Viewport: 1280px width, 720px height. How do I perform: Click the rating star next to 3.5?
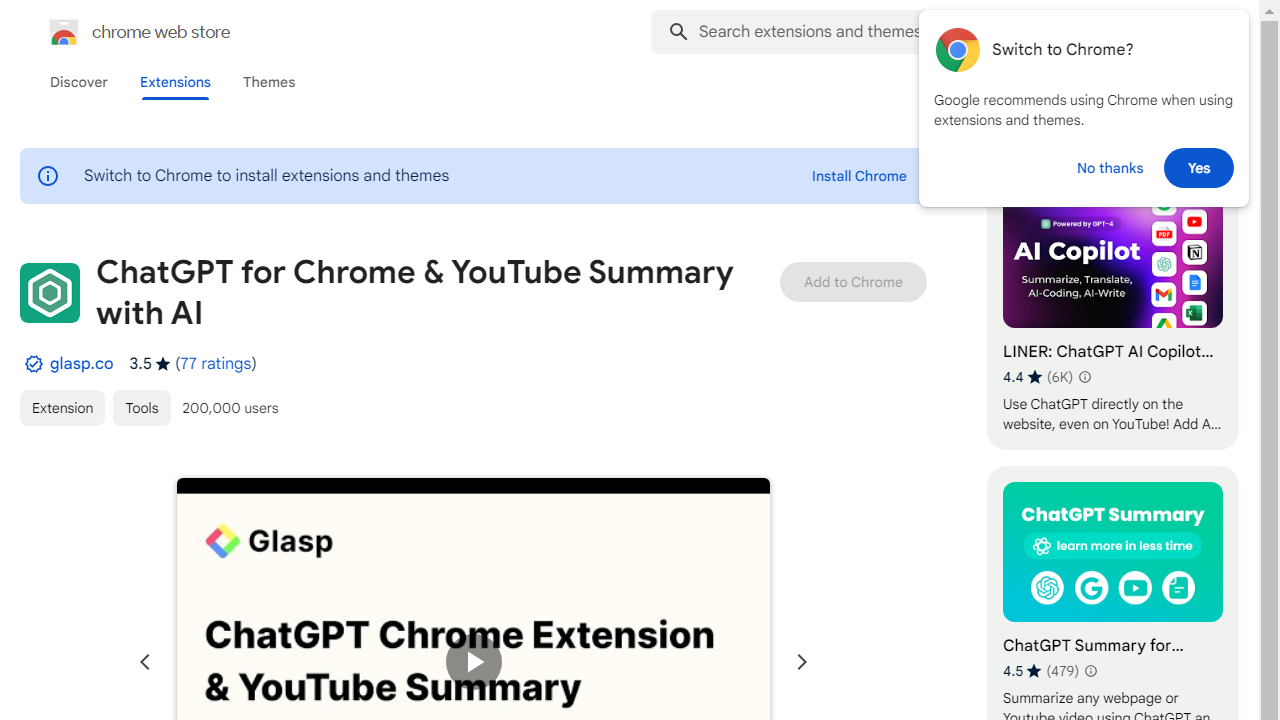pos(163,364)
